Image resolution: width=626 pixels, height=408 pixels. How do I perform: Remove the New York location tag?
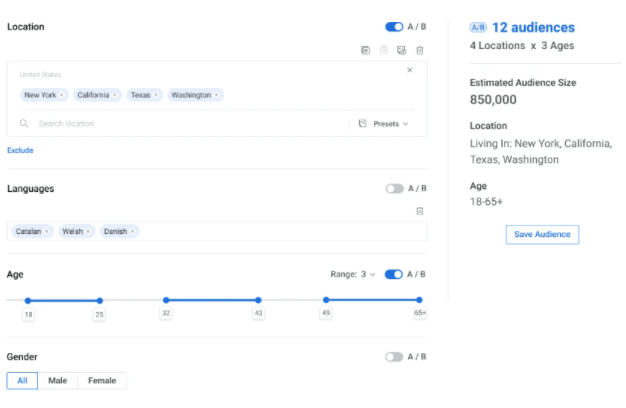(62, 95)
